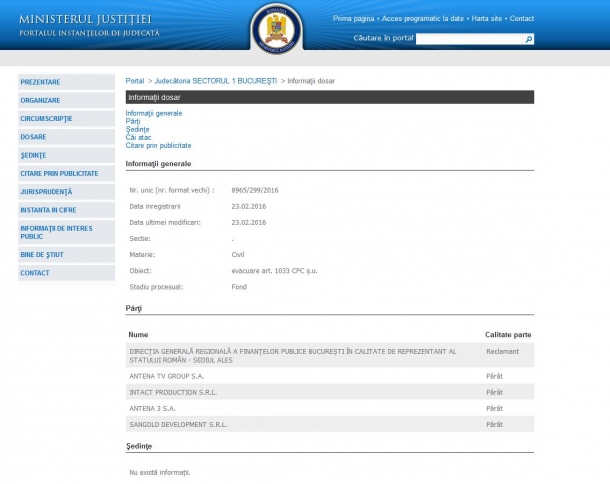Click the search magnifier icon
This screenshot has width=610, height=484.
[x=529, y=39]
